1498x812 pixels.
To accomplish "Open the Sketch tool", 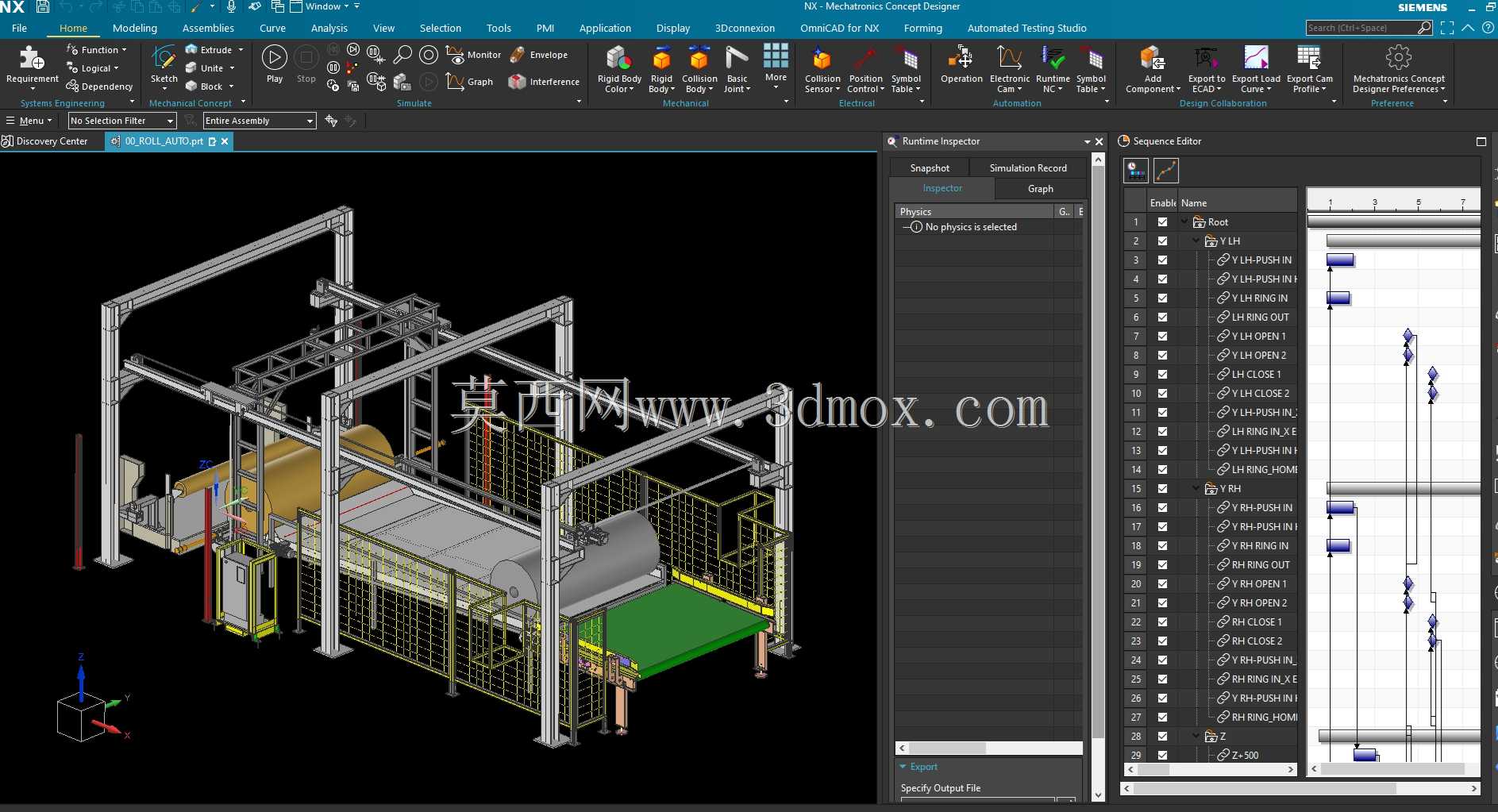I will [x=164, y=63].
